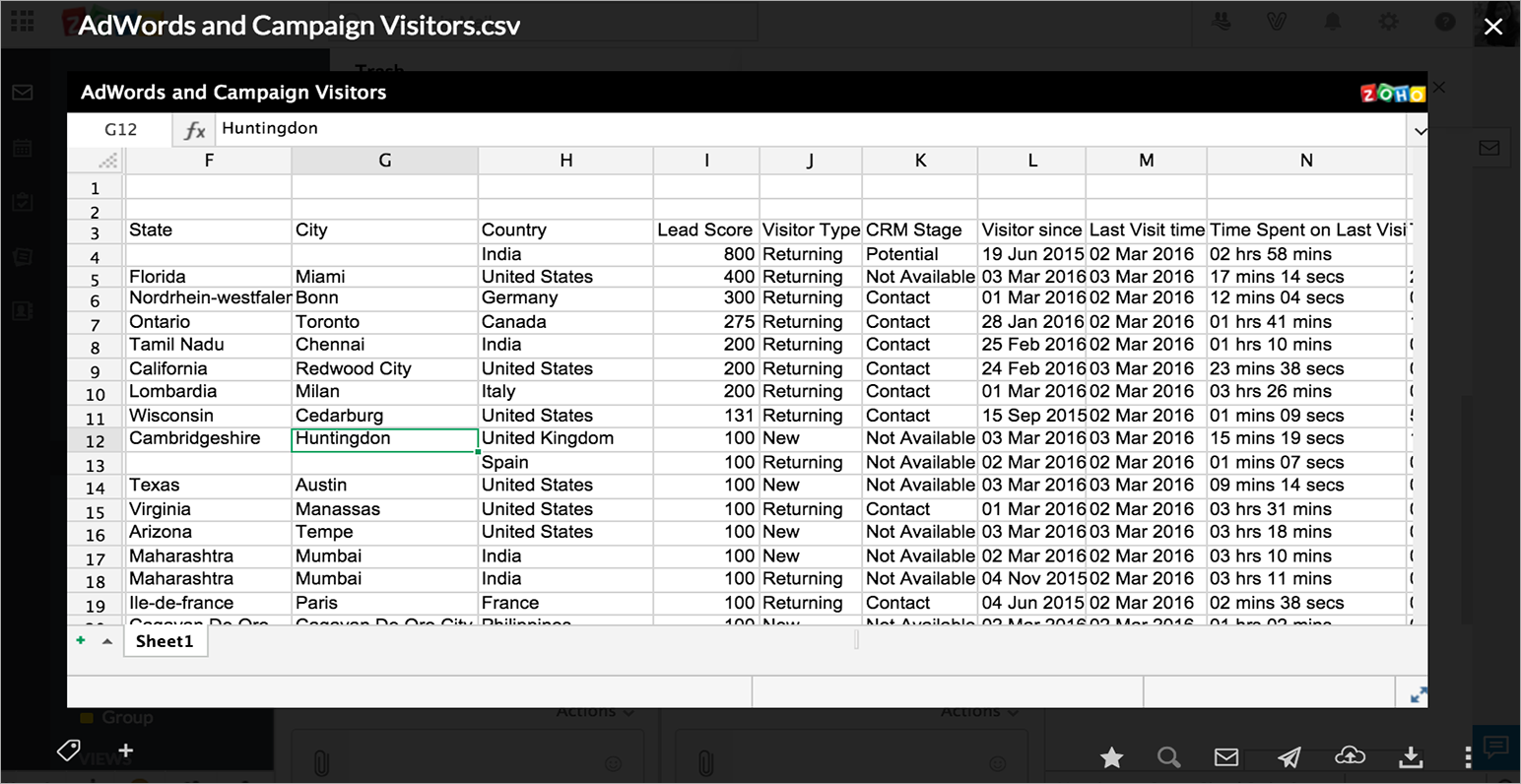Open search with the magnifier icon
This screenshot has width=1521, height=784.
pos(1169,756)
